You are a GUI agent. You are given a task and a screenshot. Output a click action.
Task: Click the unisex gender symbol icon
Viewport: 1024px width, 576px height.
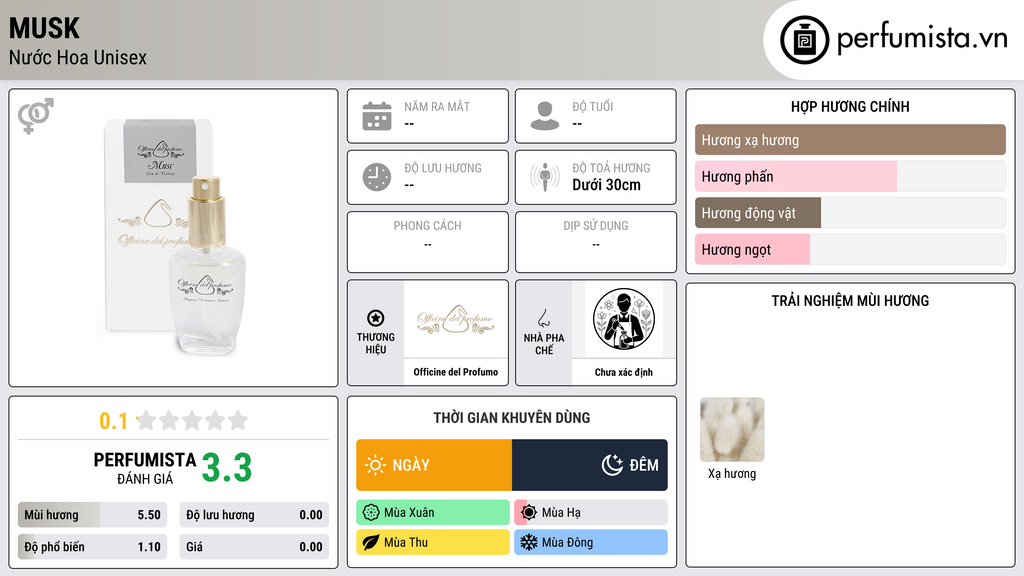point(36,116)
